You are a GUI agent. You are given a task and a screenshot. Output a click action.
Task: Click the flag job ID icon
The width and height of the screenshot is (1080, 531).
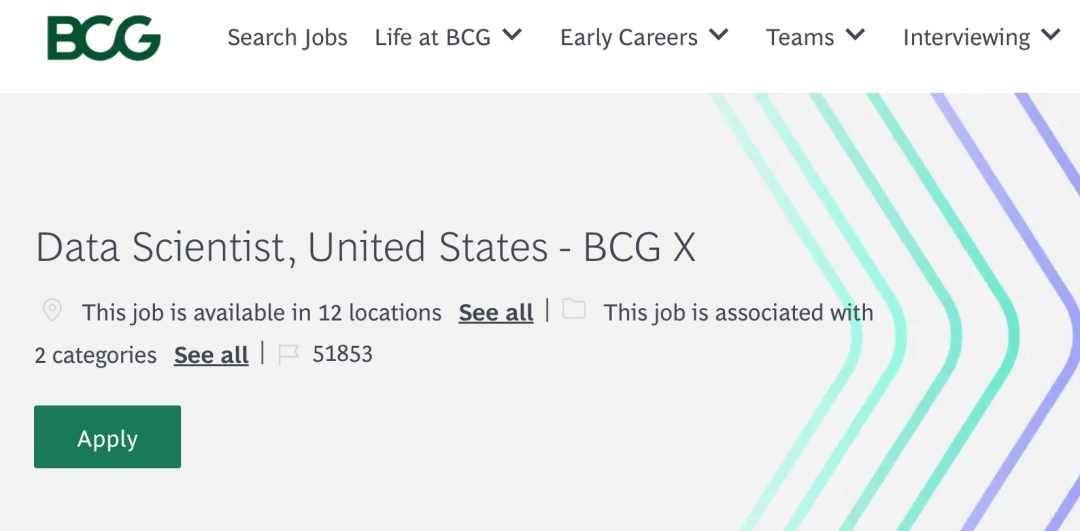coord(289,355)
